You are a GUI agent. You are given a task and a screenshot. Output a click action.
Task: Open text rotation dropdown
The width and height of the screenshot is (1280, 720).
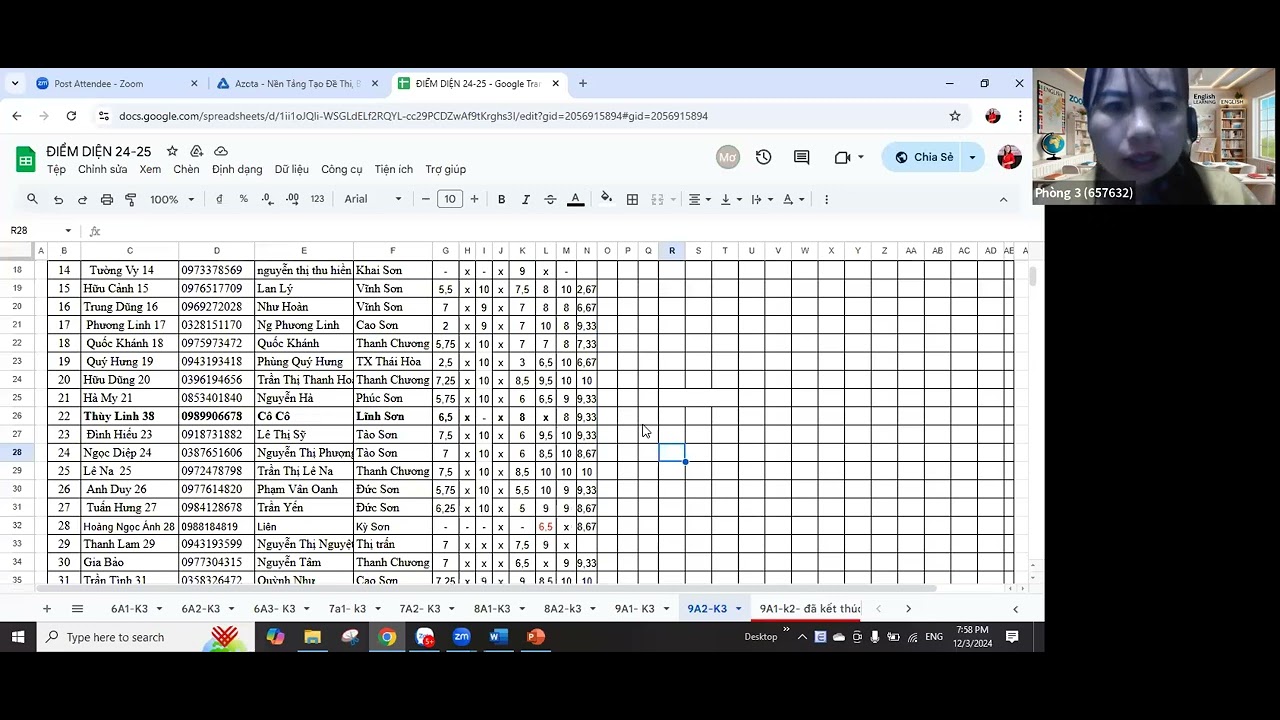coord(793,199)
